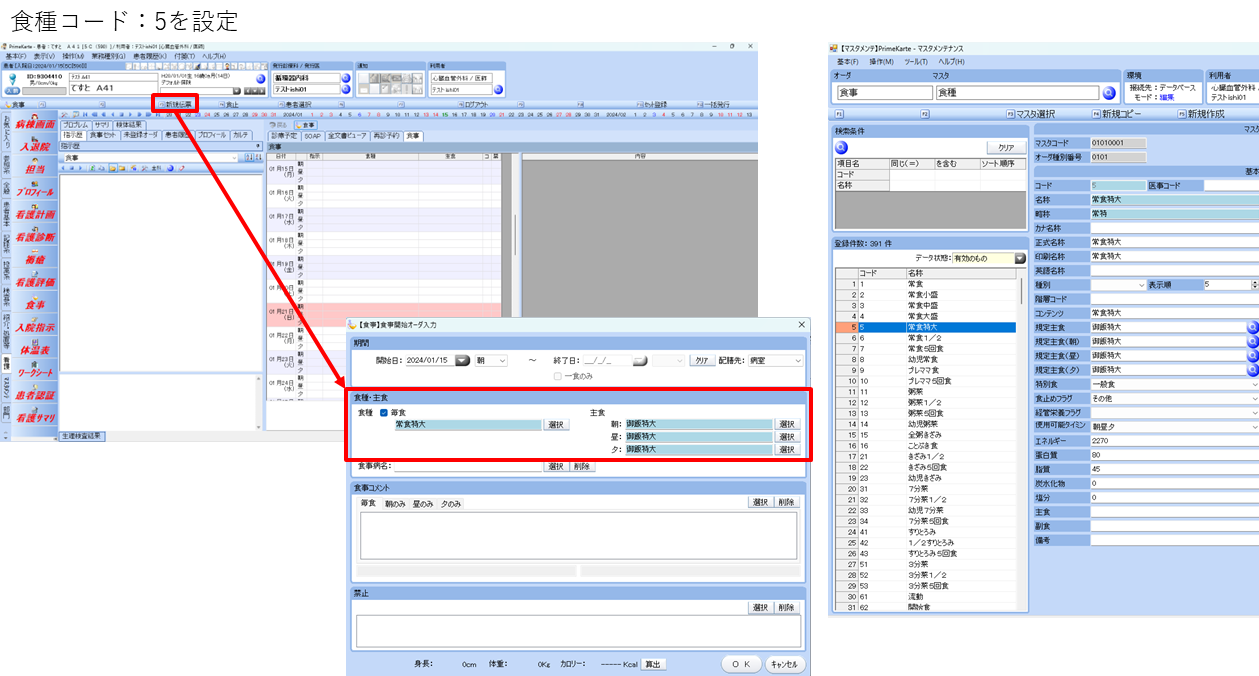1259x676 pixels.
Task: Toggle the 毎食 checkbox under 食種
Action: [x=384, y=412]
